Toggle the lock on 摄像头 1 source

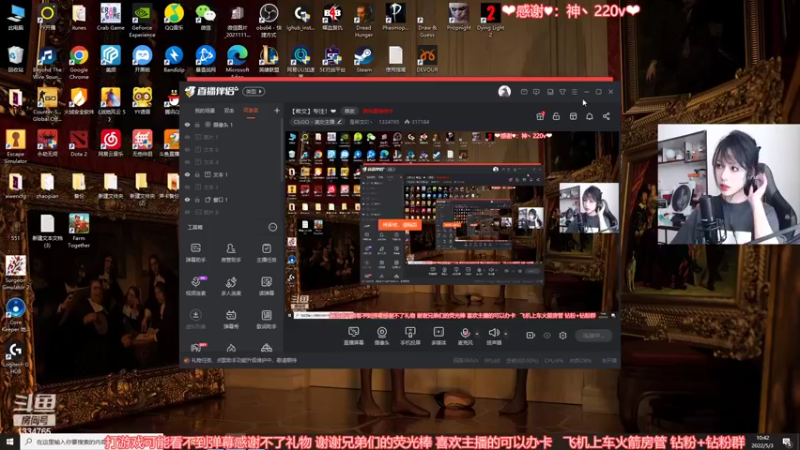coord(197,124)
